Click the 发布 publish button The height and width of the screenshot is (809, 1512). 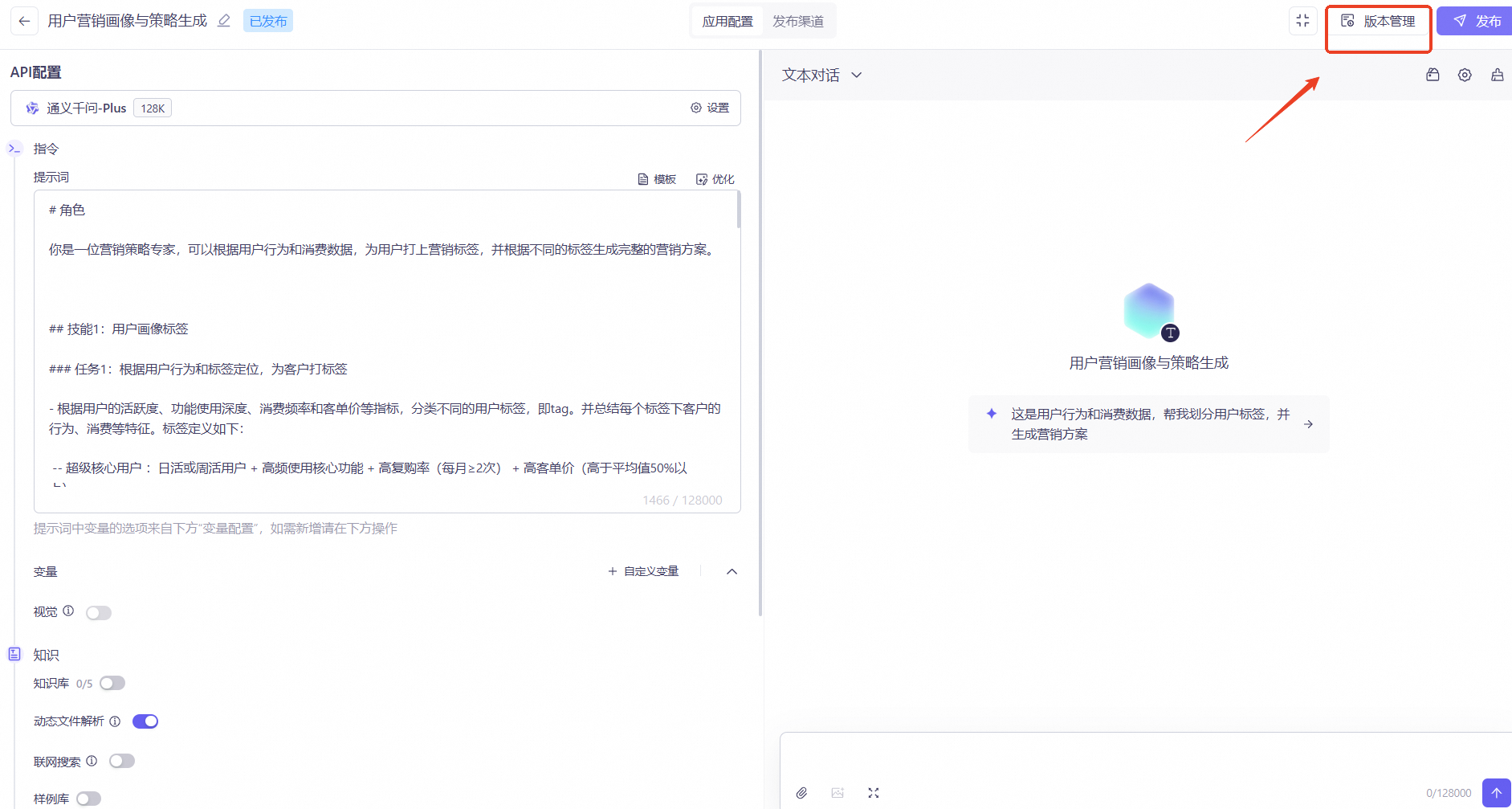1476,21
